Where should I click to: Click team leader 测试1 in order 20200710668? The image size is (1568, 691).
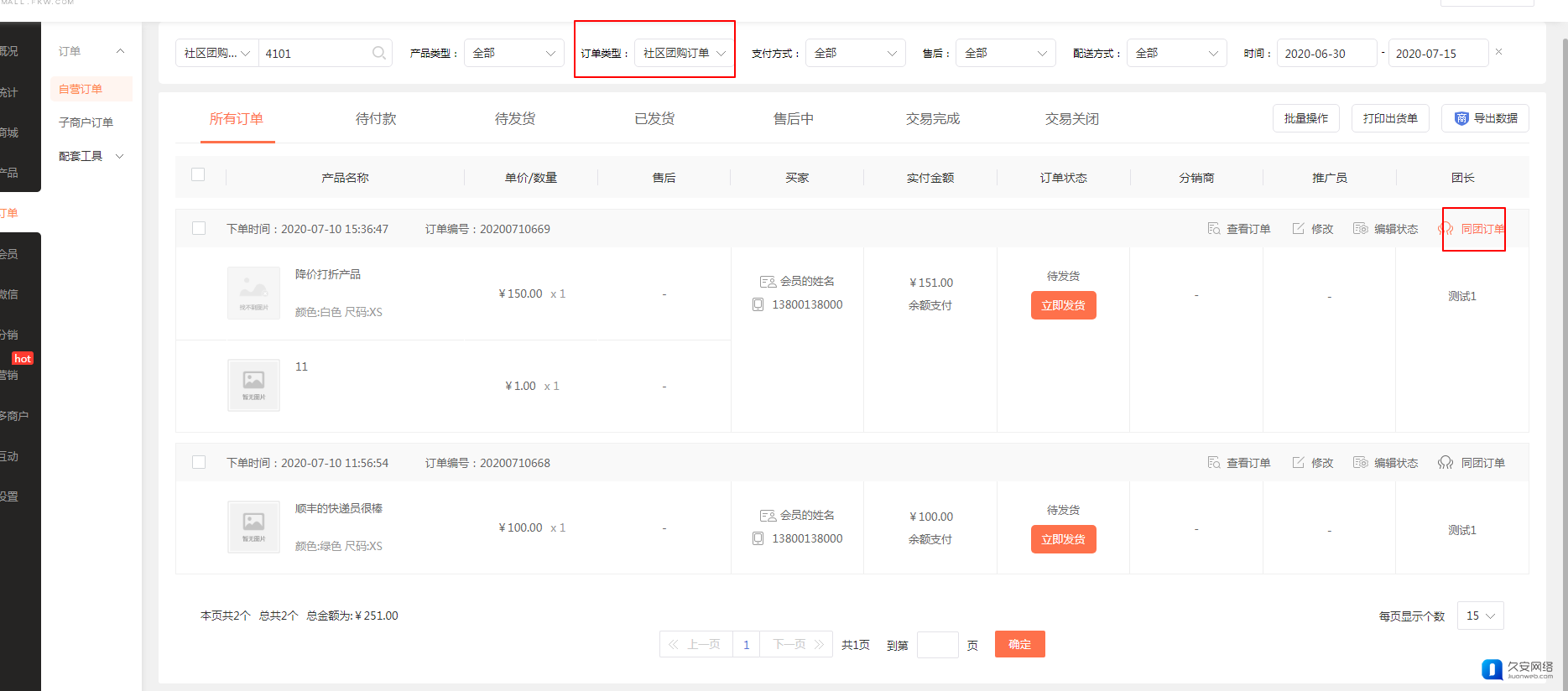point(1461,530)
